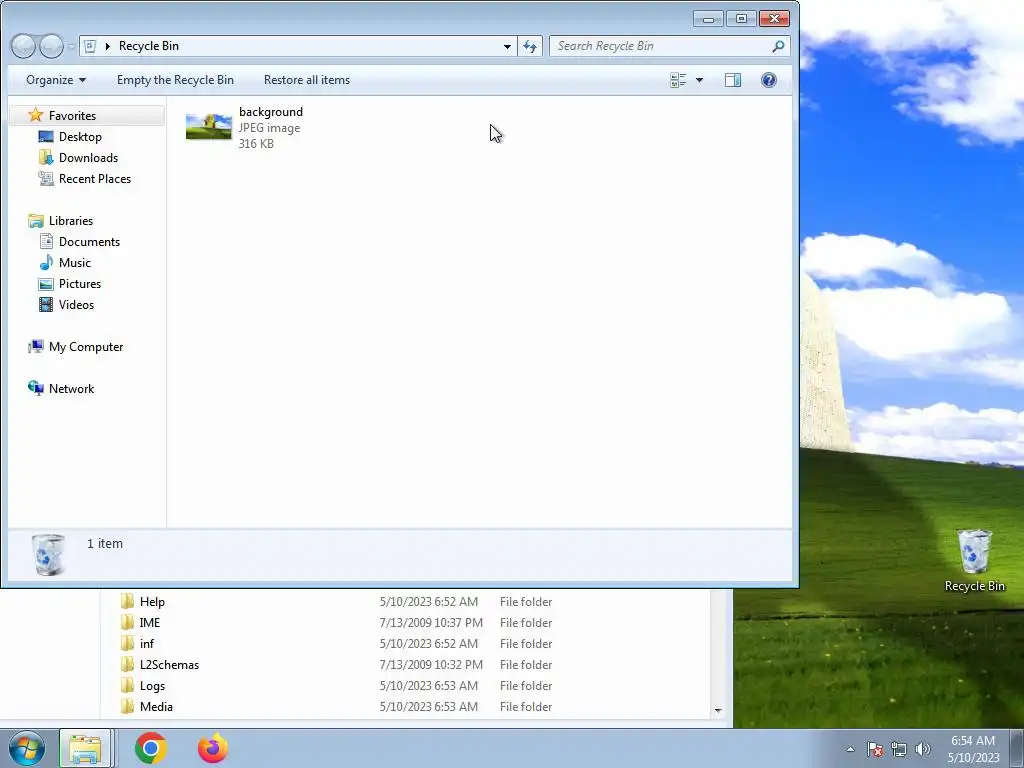
Task: Maximize the Recycle Bin window
Action: tap(741, 18)
